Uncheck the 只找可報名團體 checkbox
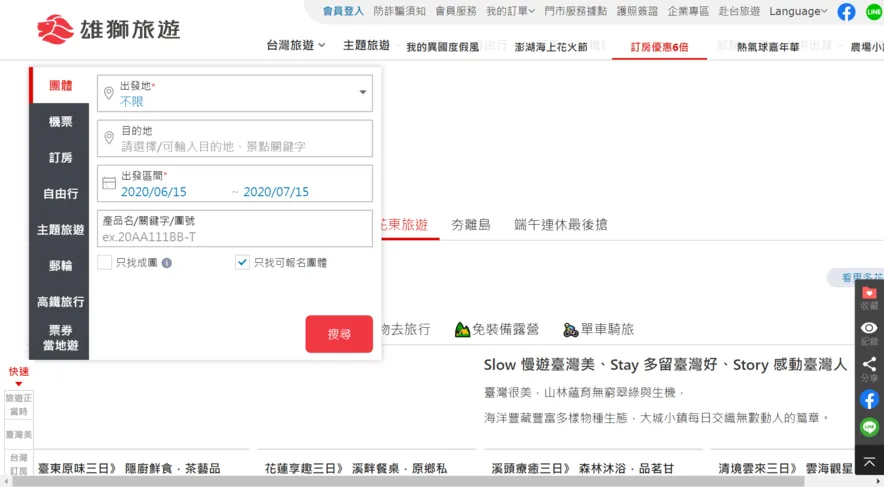The image size is (884, 487). click(x=242, y=263)
